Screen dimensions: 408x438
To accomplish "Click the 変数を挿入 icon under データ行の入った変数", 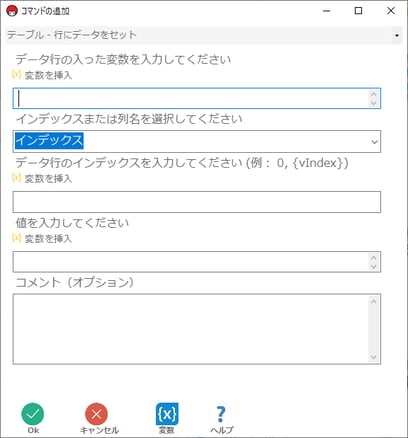I will (x=16, y=74).
